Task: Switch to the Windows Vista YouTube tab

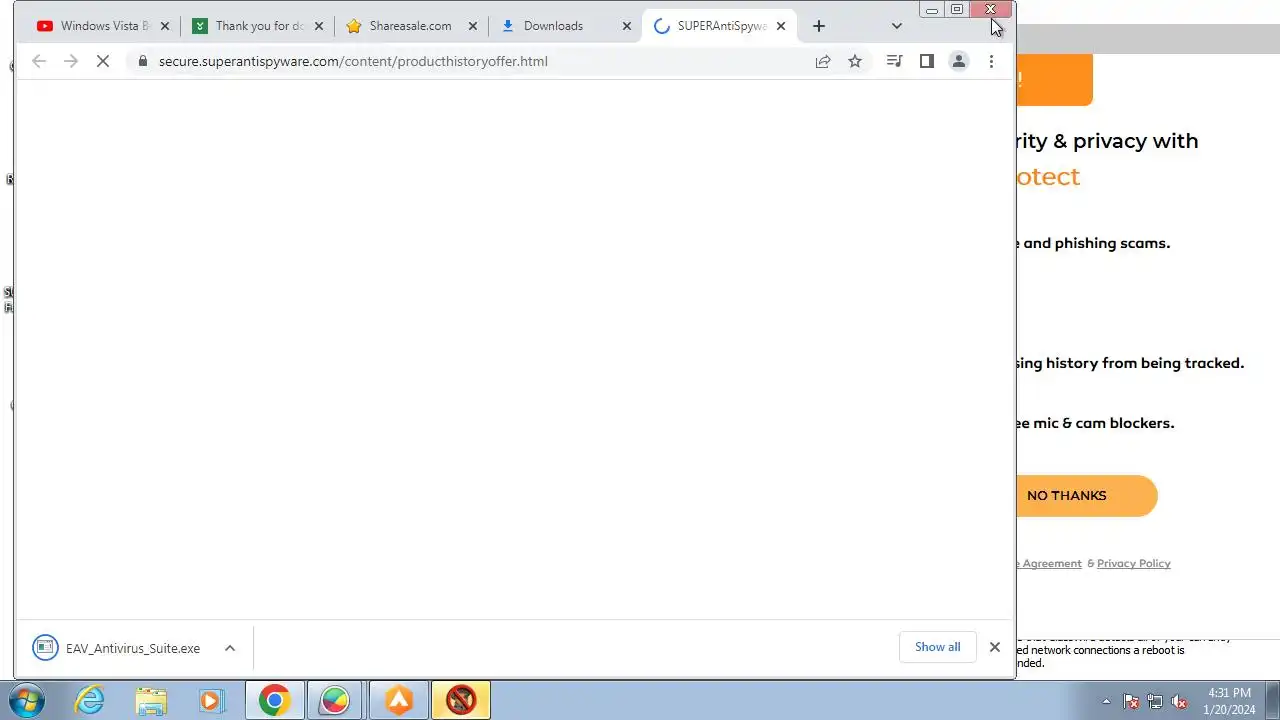Action: [92, 26]
